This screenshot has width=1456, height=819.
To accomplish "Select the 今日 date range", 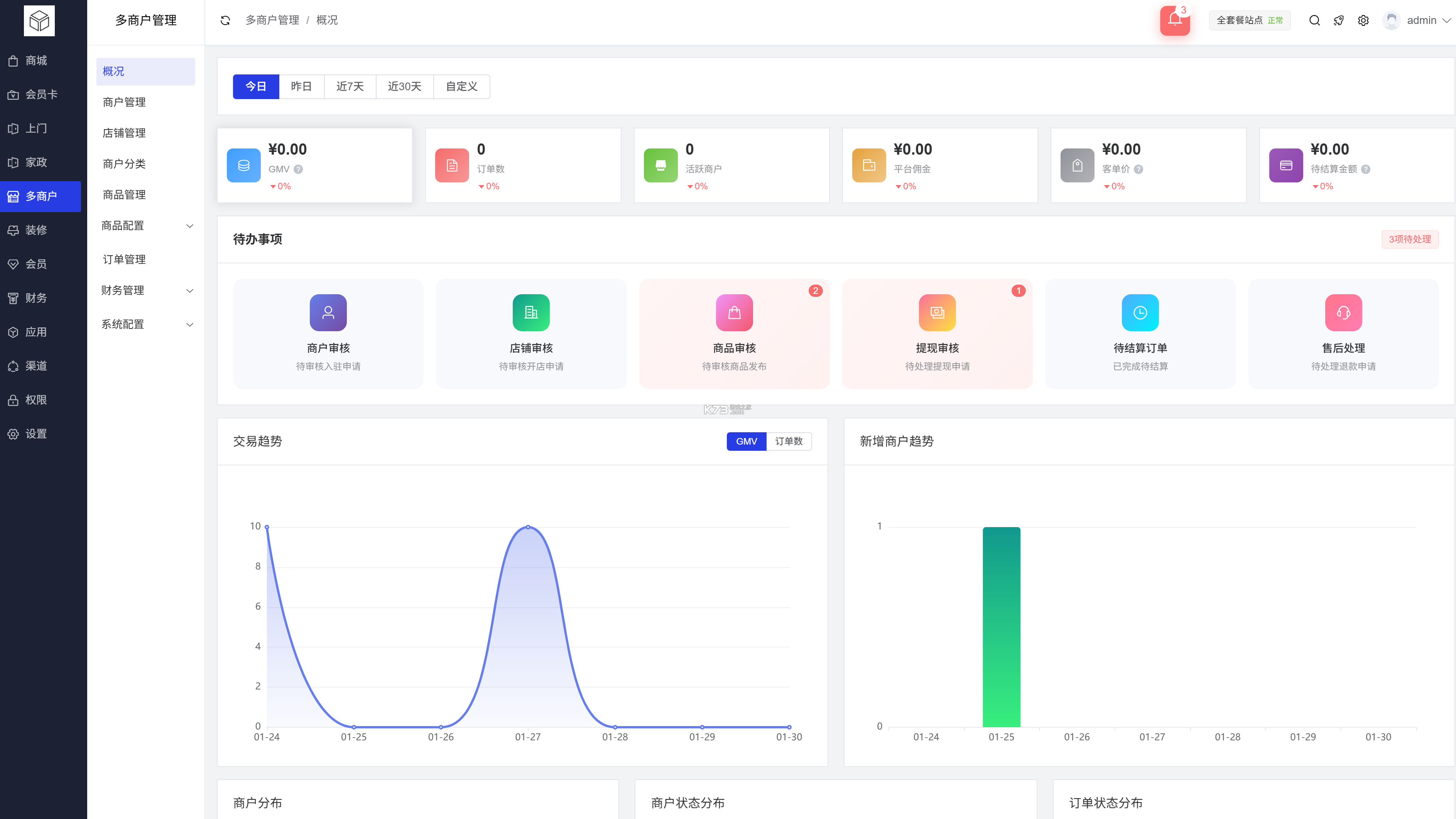I will coord(256,86).
